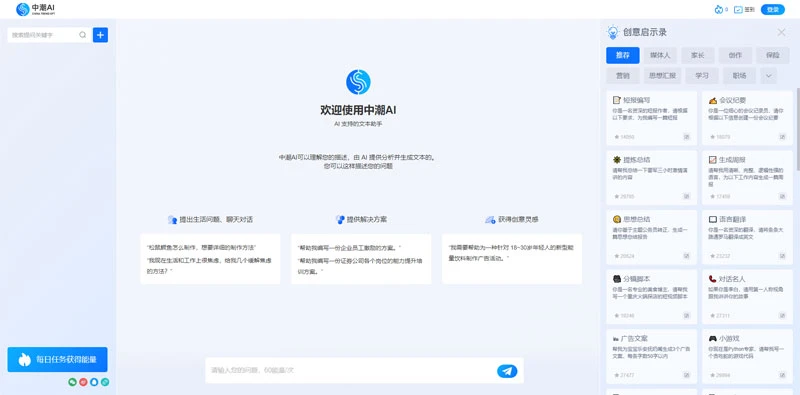The height and width of the screenshot is (395, 800).
Task: Open the 分镜脚本 prompt card
Action: click(x=652, y=297)
